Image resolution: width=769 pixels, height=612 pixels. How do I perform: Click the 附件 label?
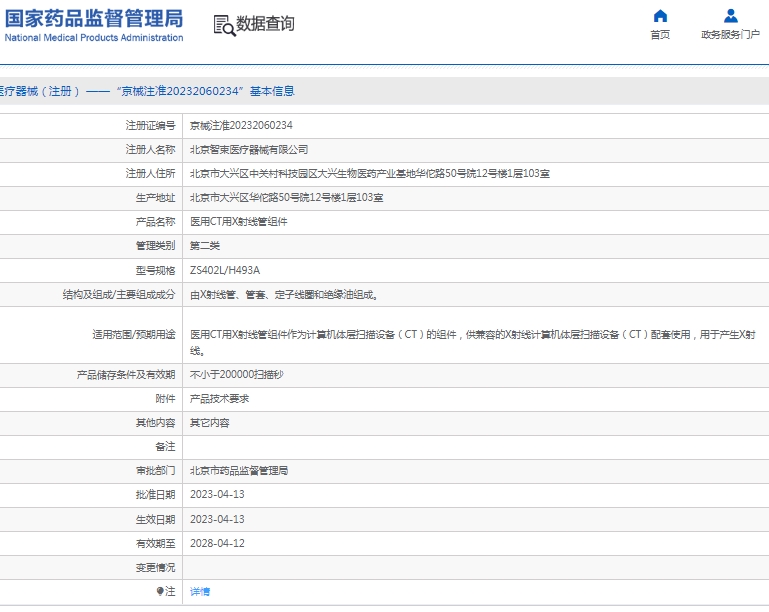[x=165, y=399]
